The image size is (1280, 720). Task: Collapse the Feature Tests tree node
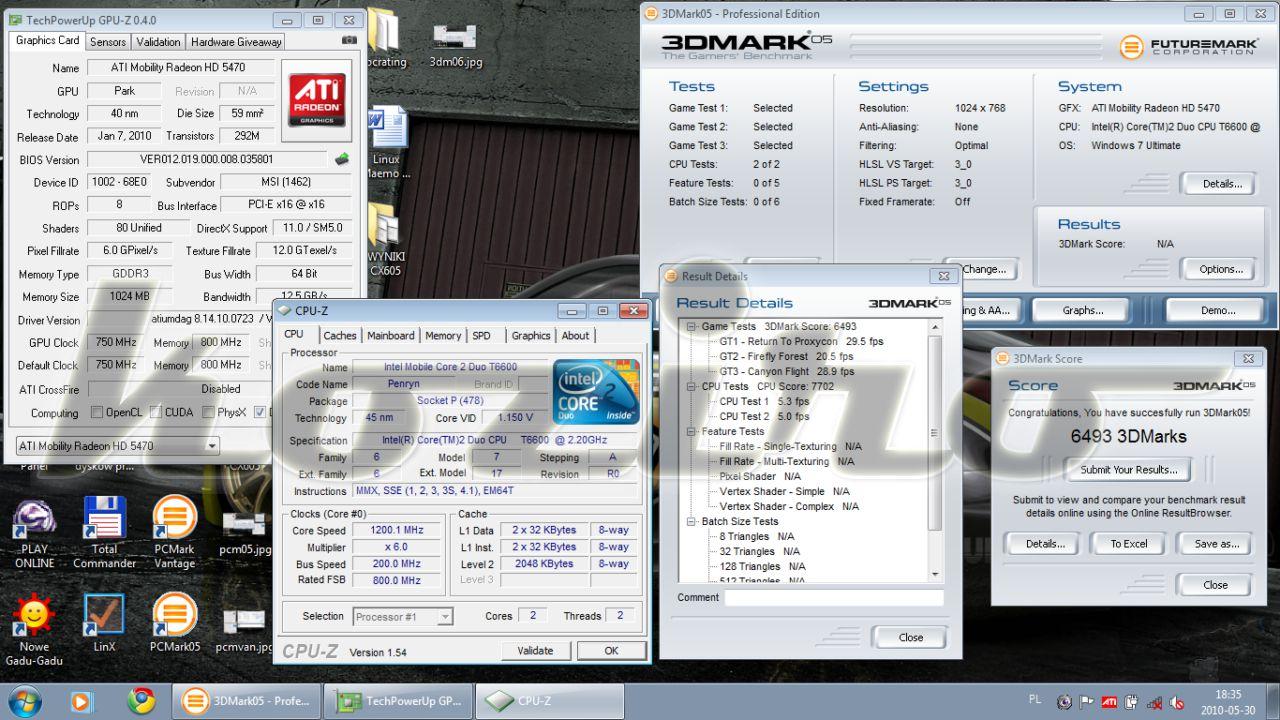tap(690, 431)
